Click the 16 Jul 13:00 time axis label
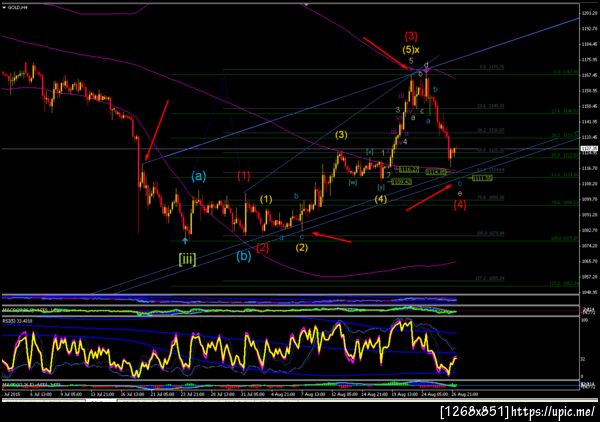This screenshot has height=422, width=600. point(132,394)
